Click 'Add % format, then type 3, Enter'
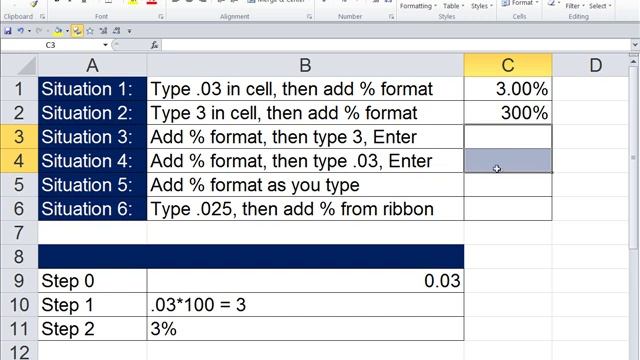 305,137
